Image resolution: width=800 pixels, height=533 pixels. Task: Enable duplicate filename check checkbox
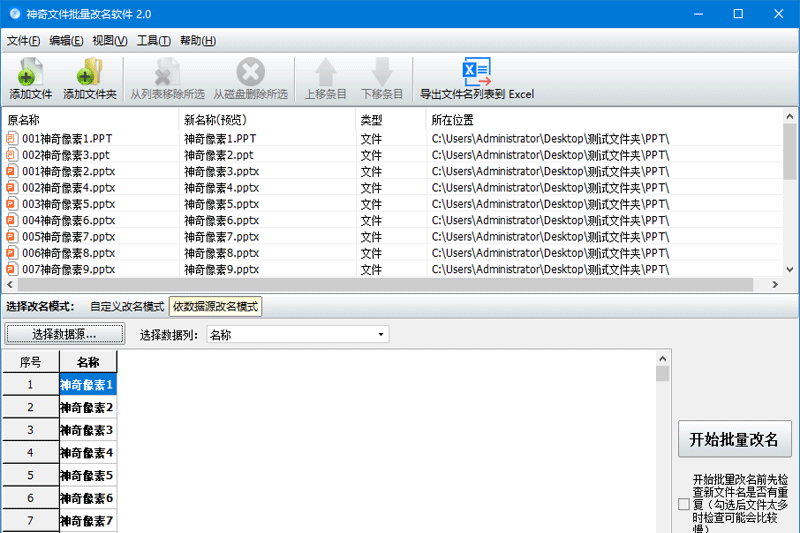pos(683,504)
